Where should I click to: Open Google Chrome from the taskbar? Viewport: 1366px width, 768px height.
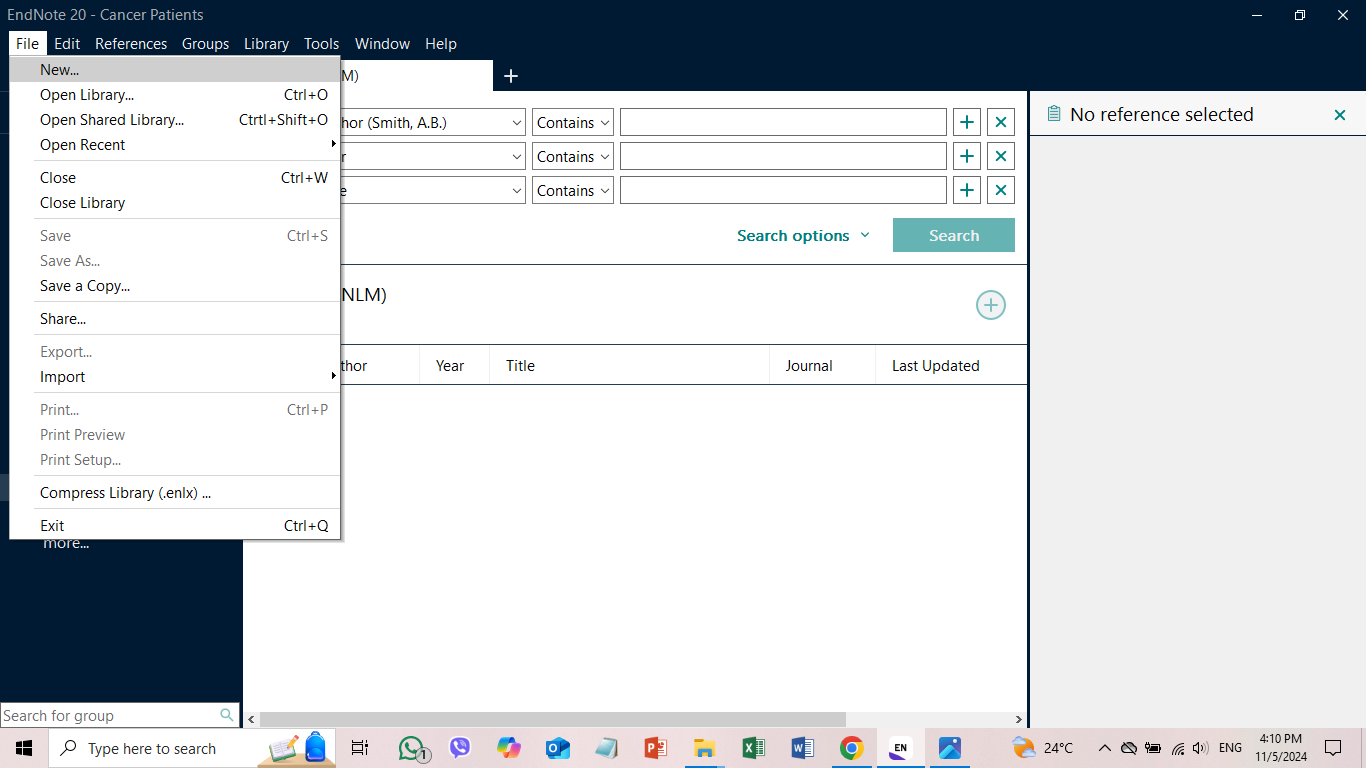point(852,748)
